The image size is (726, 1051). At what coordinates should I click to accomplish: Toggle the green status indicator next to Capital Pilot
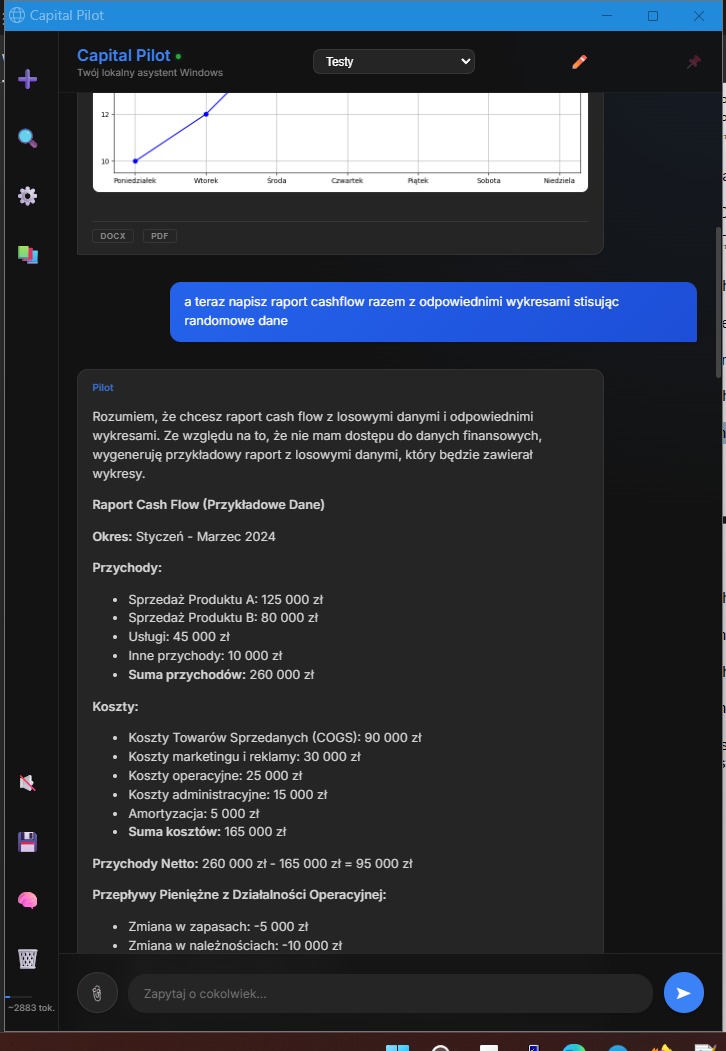(178, 55)
